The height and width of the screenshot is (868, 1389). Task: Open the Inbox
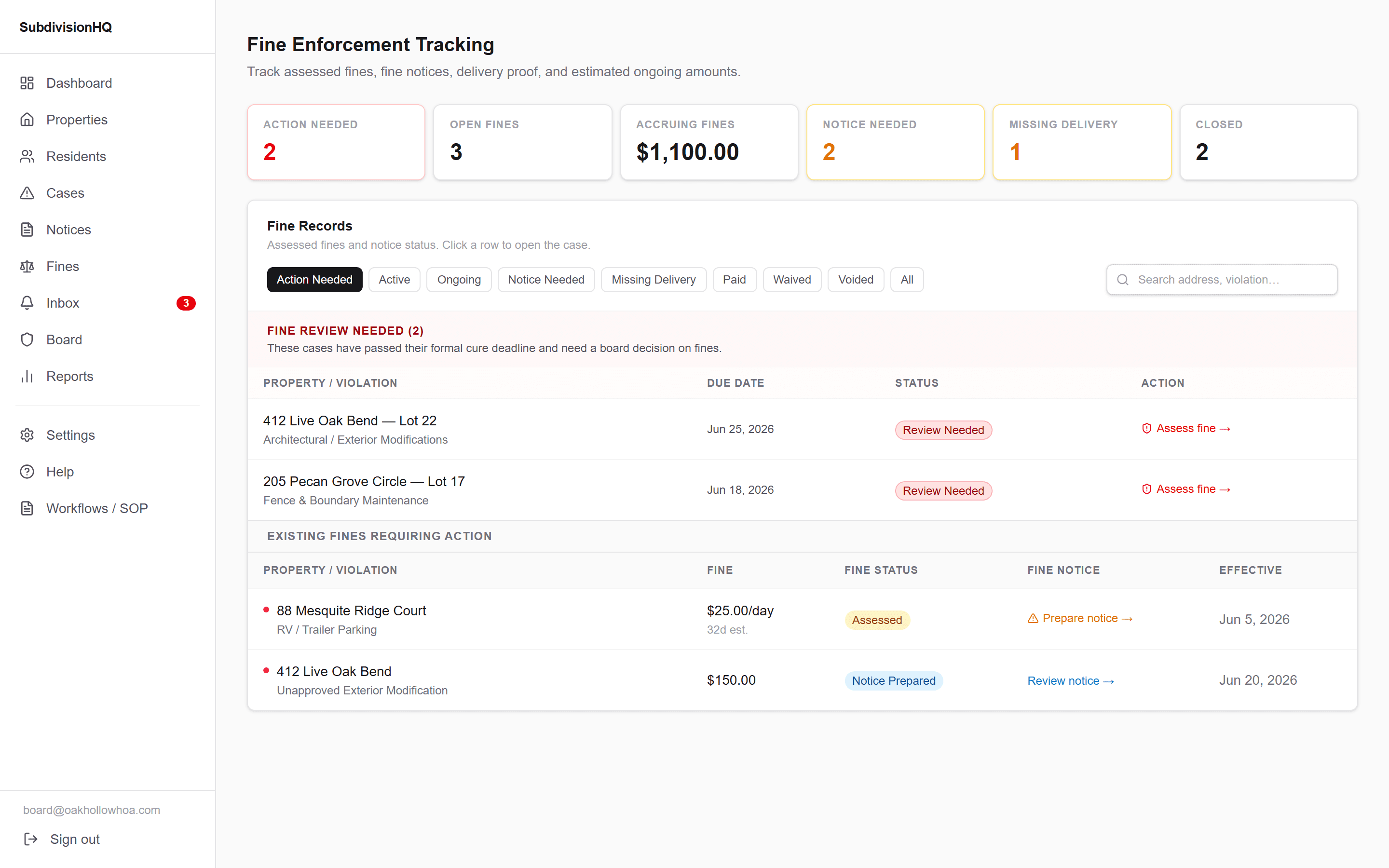tap(108, 303)
